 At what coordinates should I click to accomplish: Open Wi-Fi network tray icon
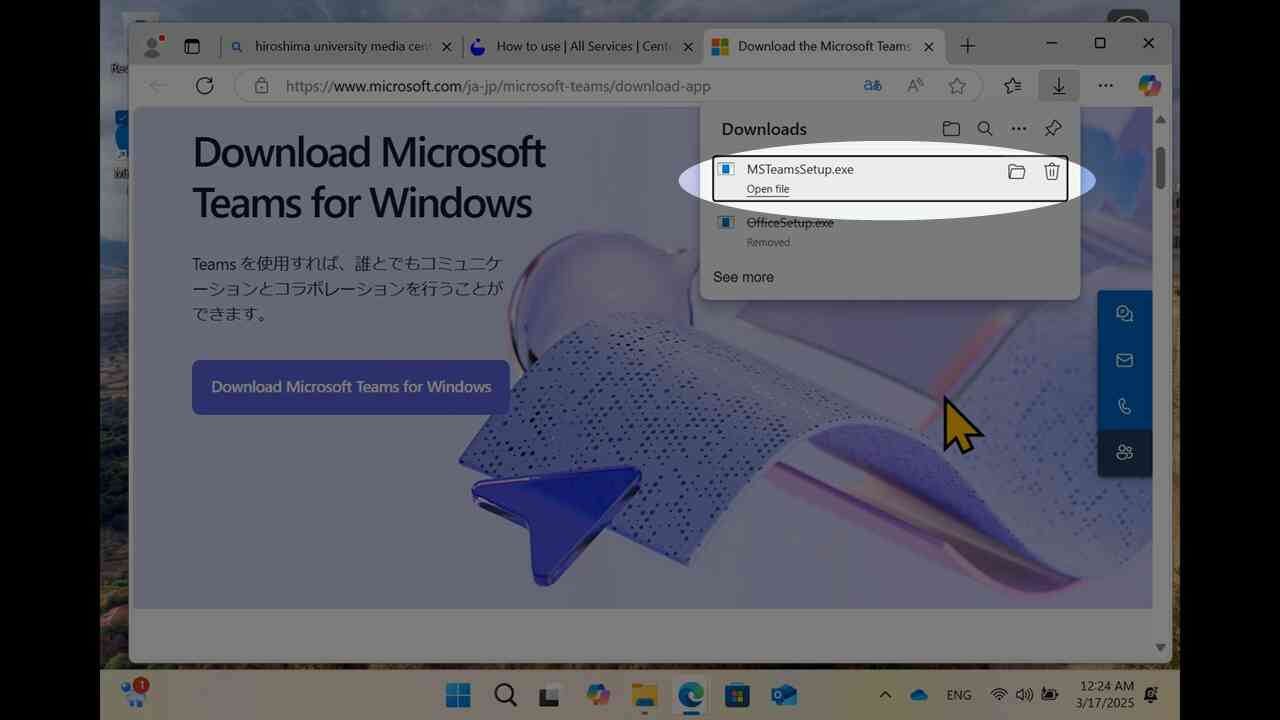tap(998, 695)
